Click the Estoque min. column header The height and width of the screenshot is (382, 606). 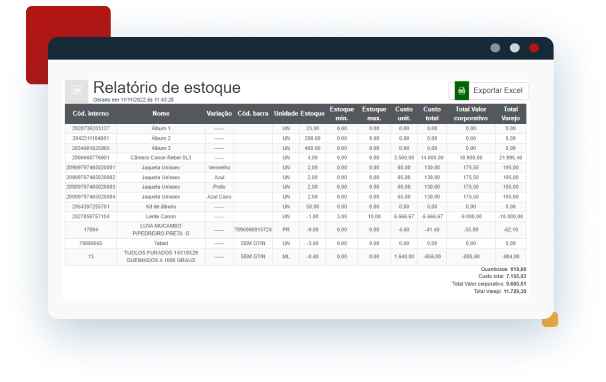point(342,114)
